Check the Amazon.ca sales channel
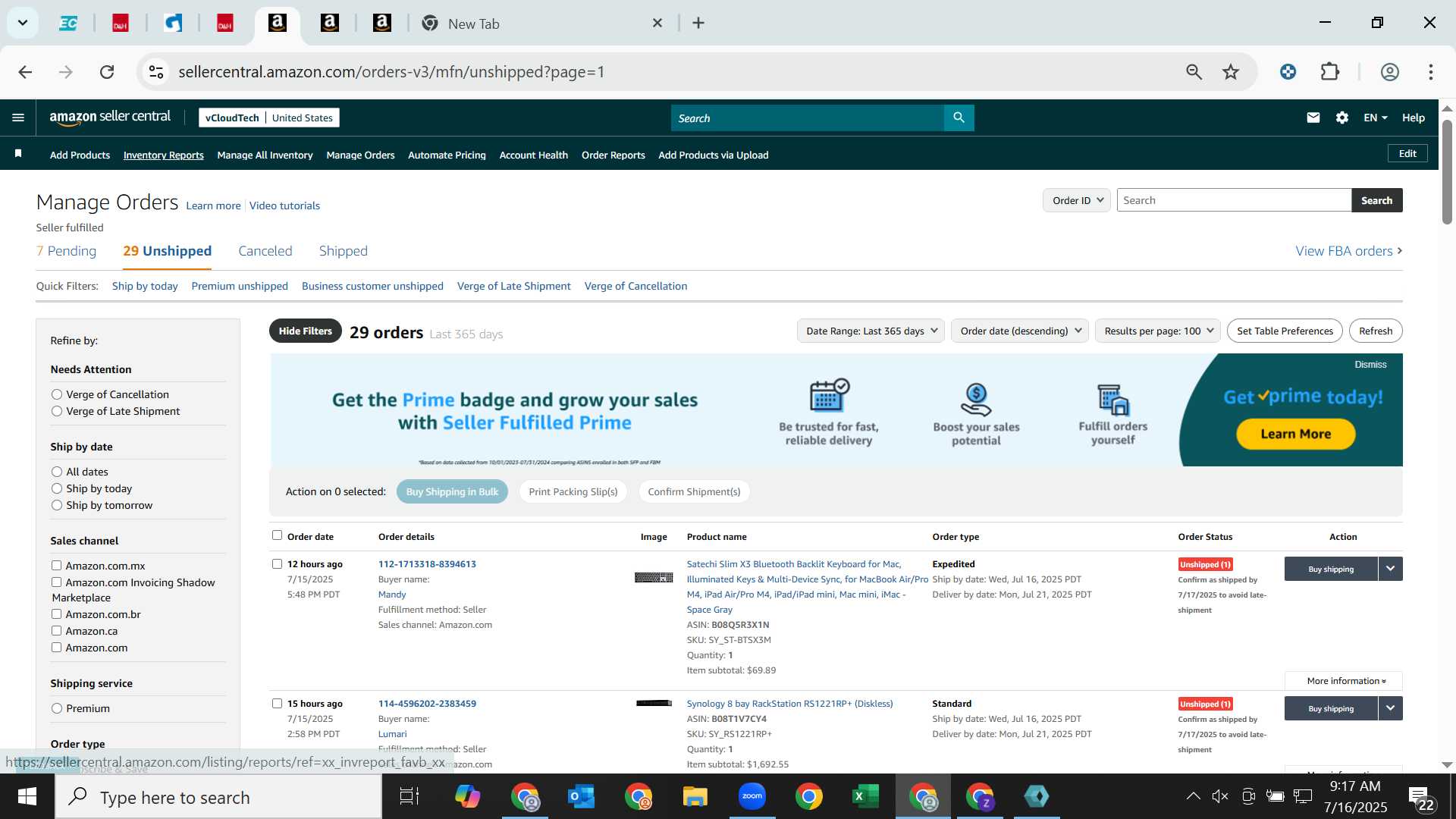The width and height of the screenshot is (1456, 819). pos(56,631)
